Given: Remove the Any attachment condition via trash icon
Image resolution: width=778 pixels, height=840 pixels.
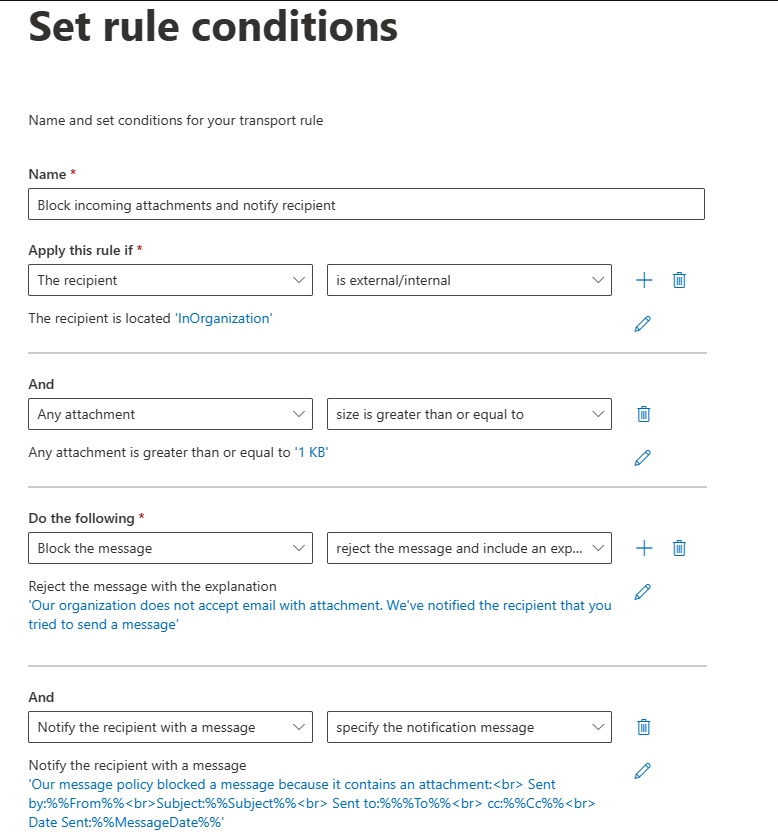Looking at the screenshot, I should 643,414.
